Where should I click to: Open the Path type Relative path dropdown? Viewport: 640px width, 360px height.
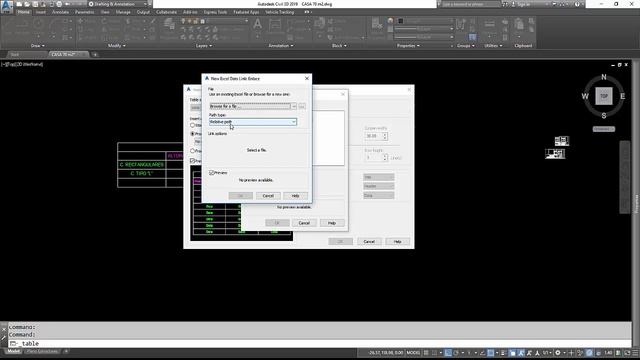click(x=253, y=122)
